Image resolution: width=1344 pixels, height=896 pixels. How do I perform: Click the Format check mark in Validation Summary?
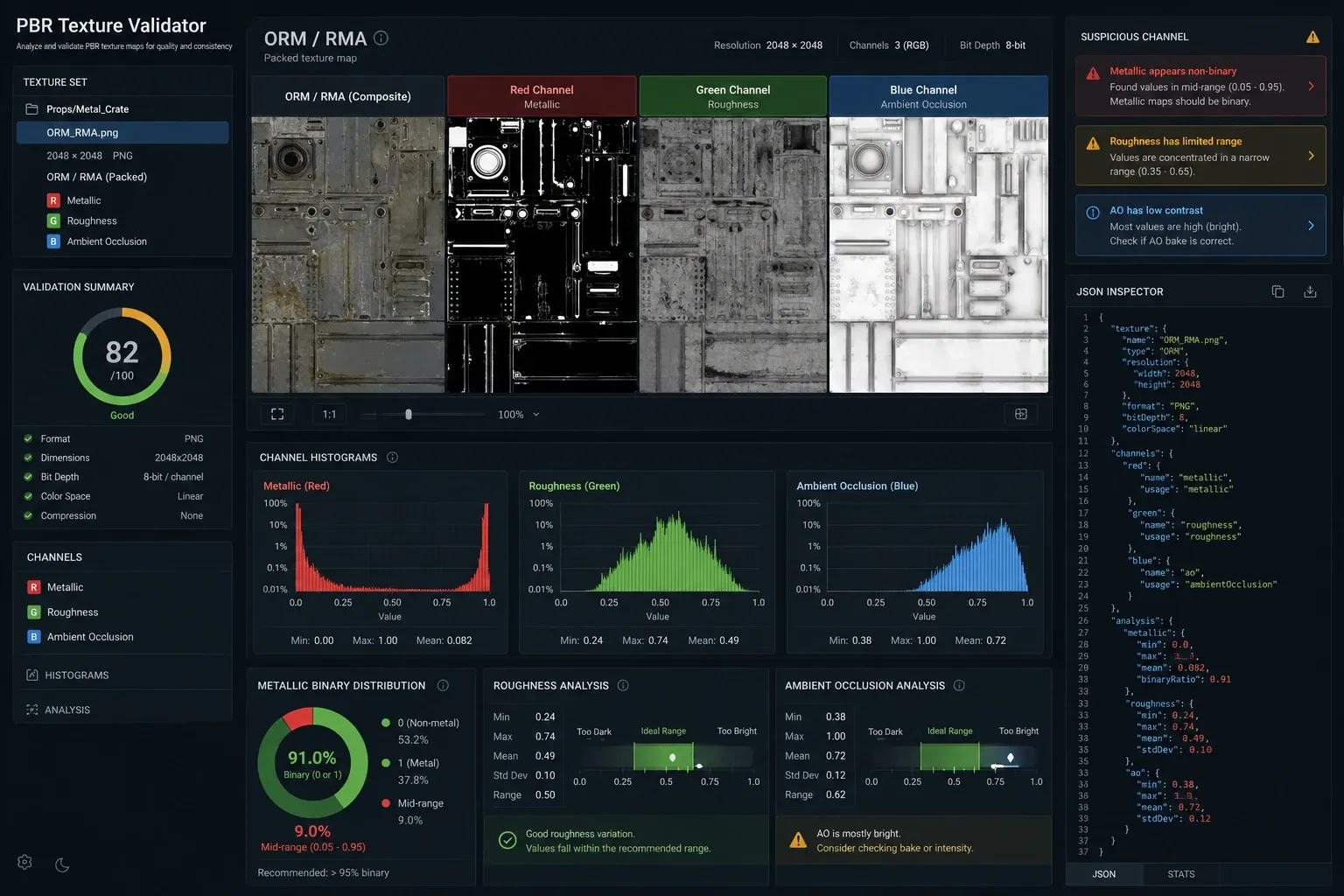tap(28, 438)
